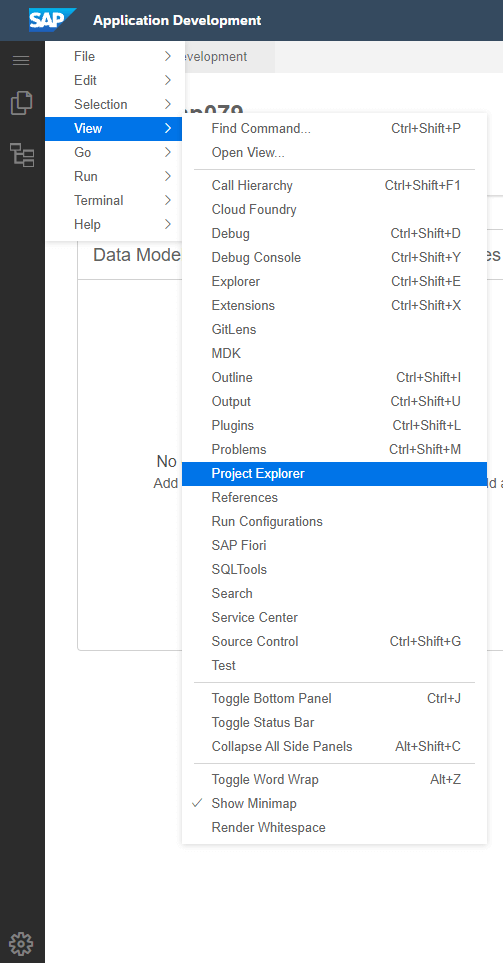Image resolution: width=503 pixels, height=963 pixels.
Task: Open Source Control view
Action: tap(334, 641)
